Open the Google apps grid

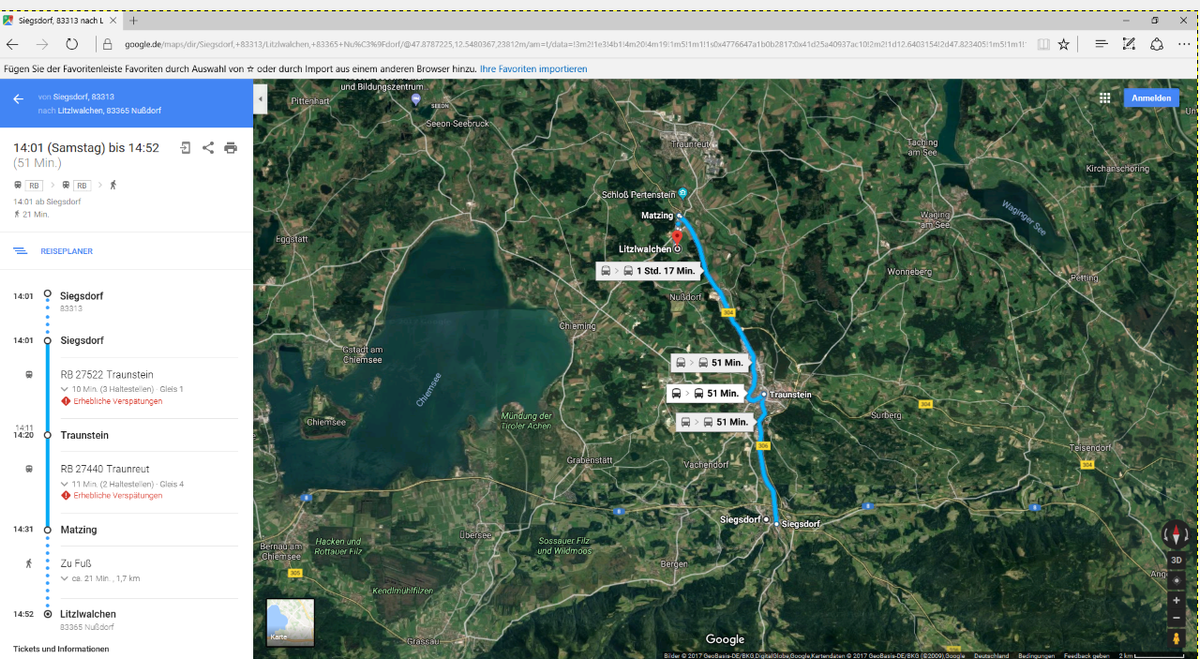[x=1104, y=98]
